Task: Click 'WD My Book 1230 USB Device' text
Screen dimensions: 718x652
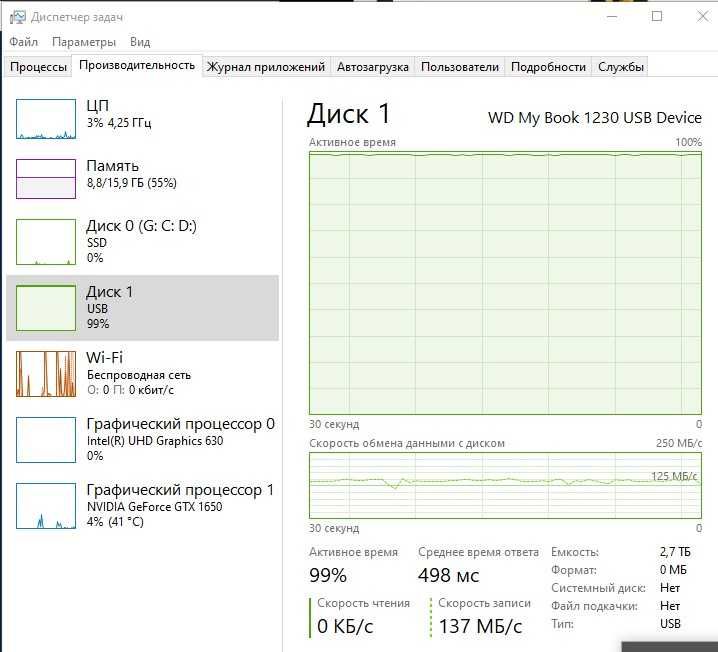Action: point(595,118)
